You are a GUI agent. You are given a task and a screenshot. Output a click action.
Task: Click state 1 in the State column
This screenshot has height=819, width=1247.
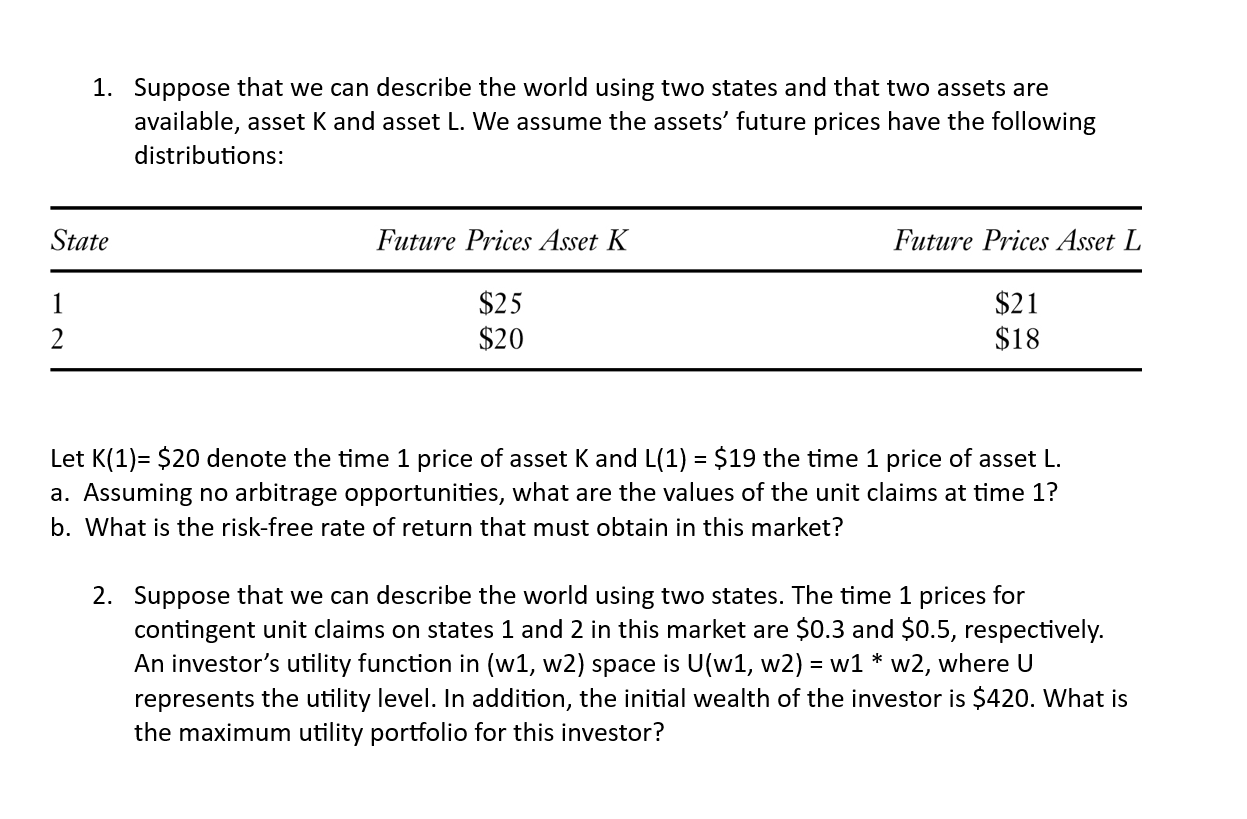[x=58, y=302]
